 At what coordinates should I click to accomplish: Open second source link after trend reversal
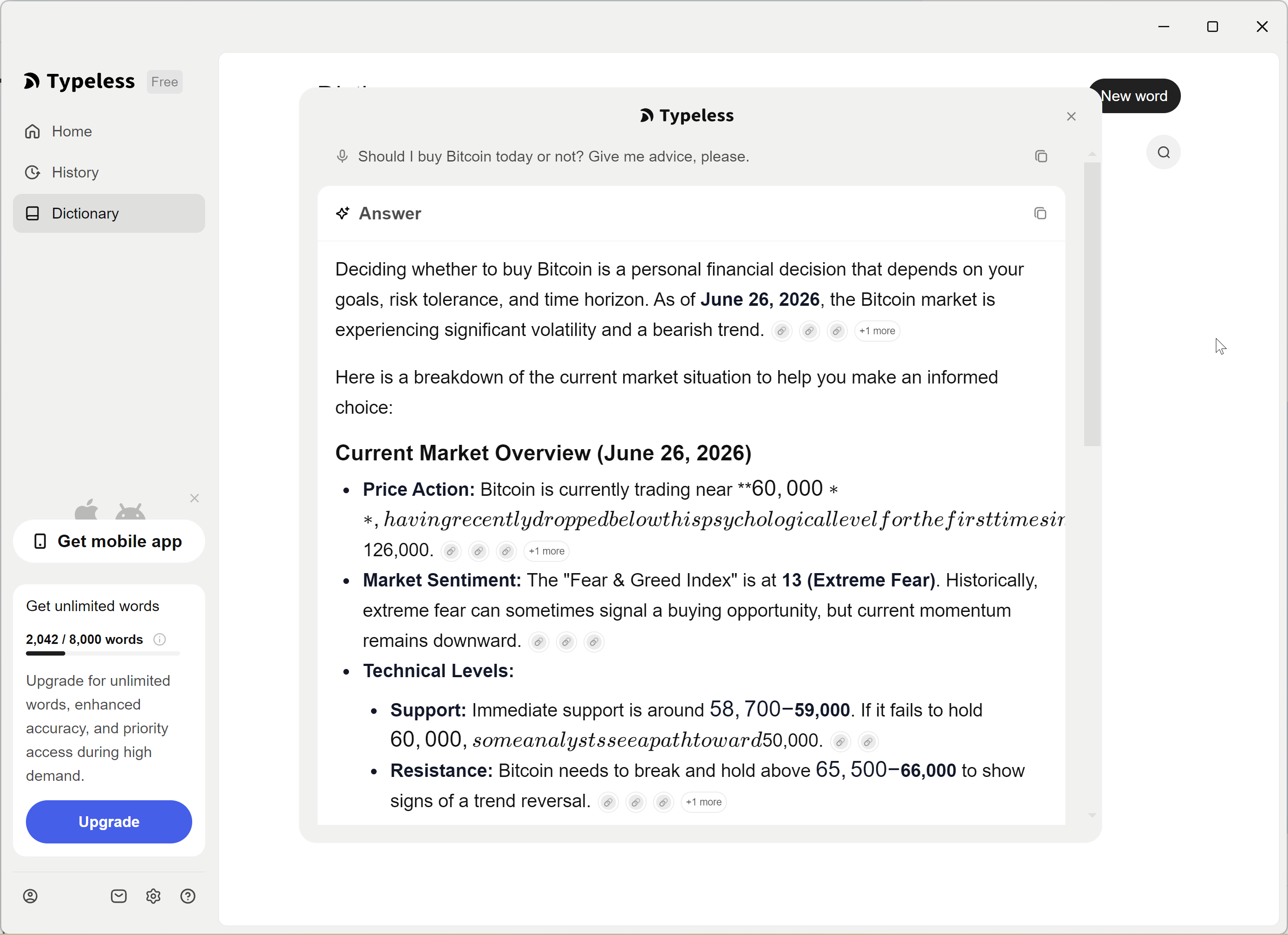[636, 802]
